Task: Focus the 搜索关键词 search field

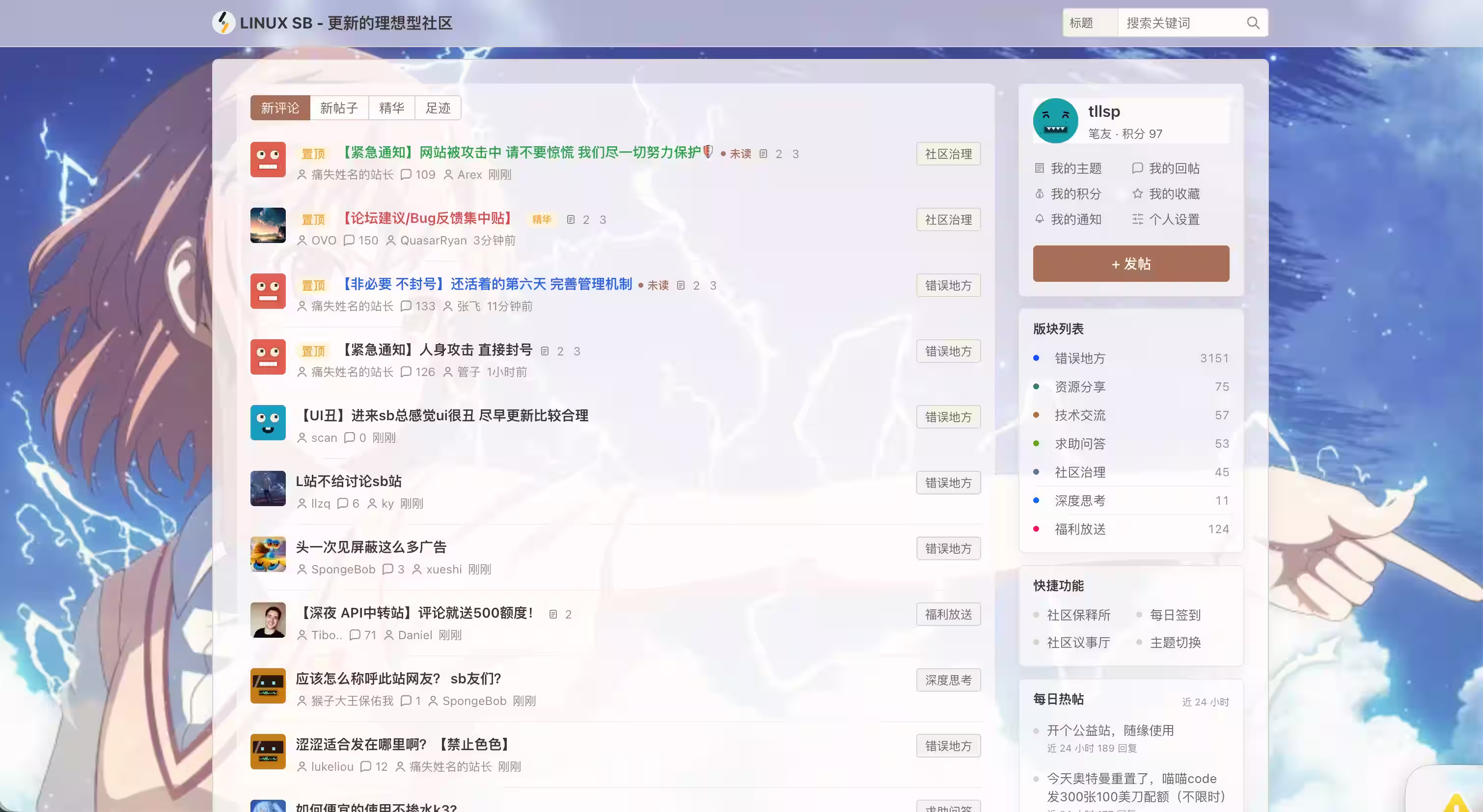Action: (x=1178, y=23)
